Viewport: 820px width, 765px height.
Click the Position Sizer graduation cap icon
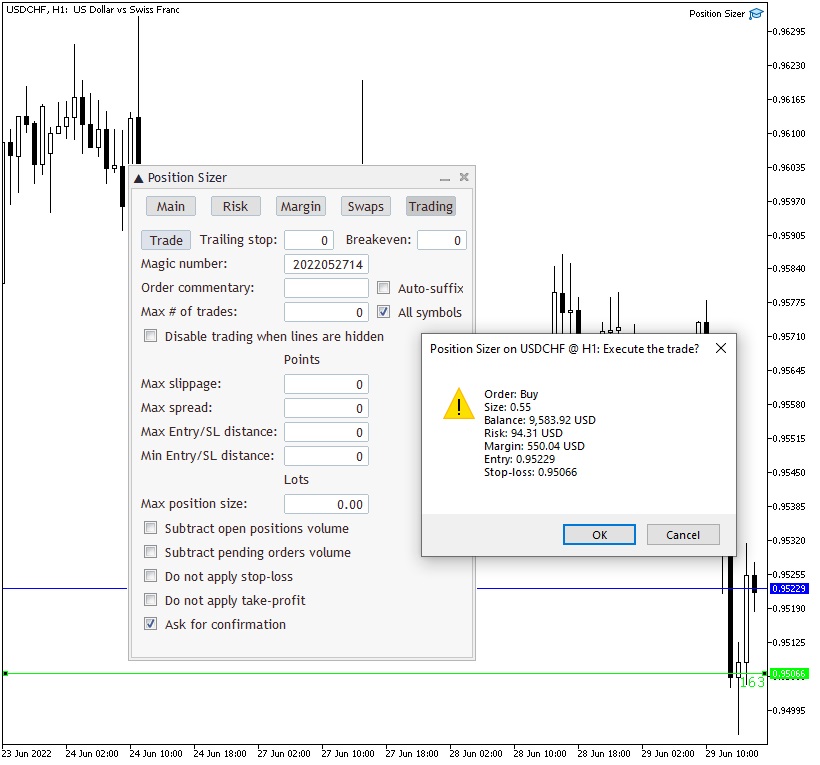757,14
